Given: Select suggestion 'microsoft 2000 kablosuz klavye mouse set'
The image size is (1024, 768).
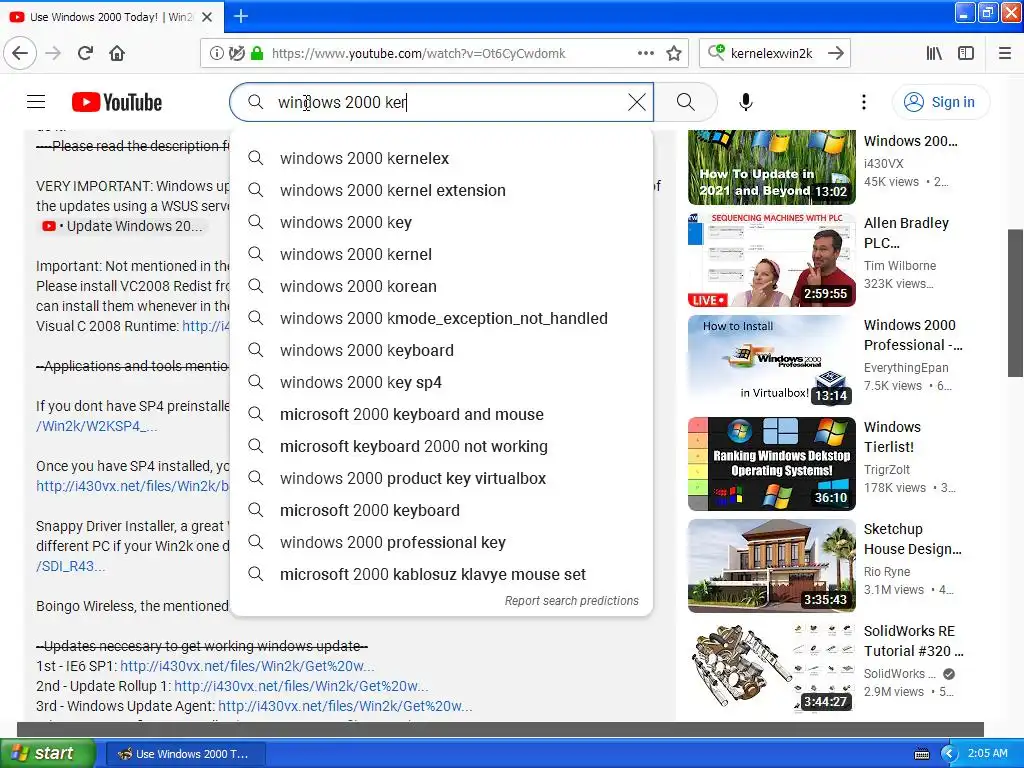Looking at the screenshot, I should [441, 574].
